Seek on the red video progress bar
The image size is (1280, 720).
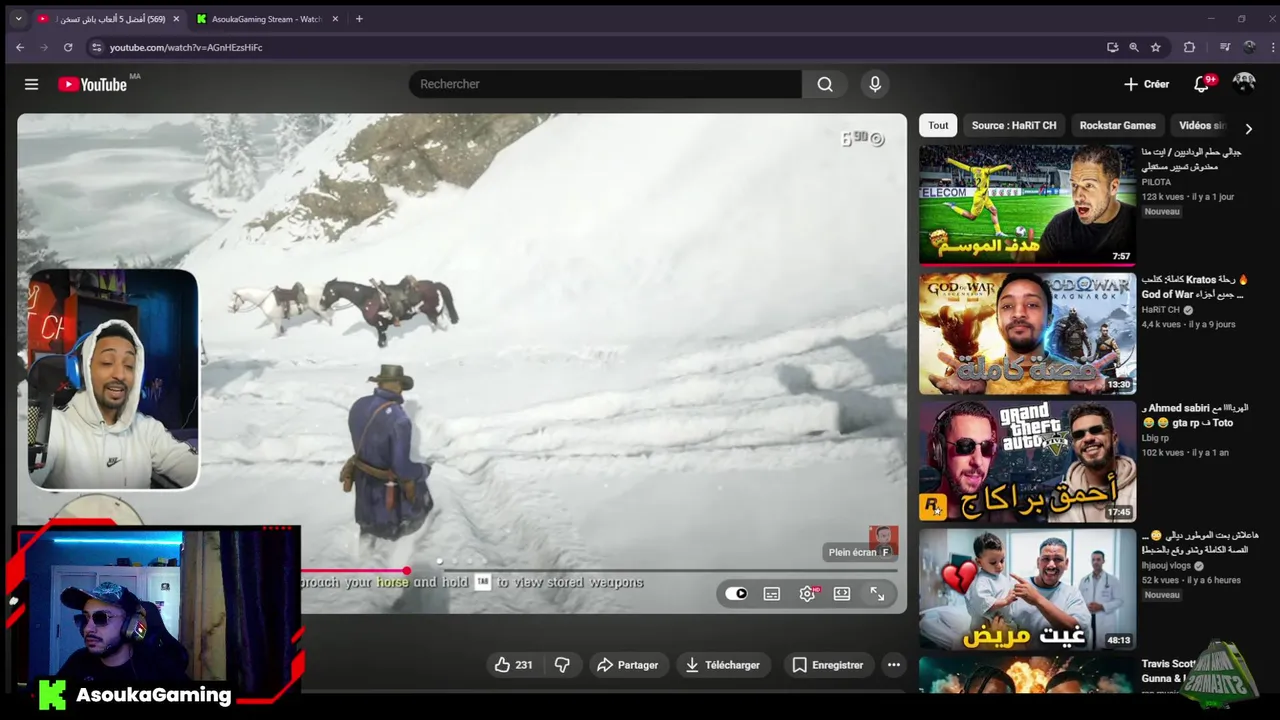pos(600,571)
